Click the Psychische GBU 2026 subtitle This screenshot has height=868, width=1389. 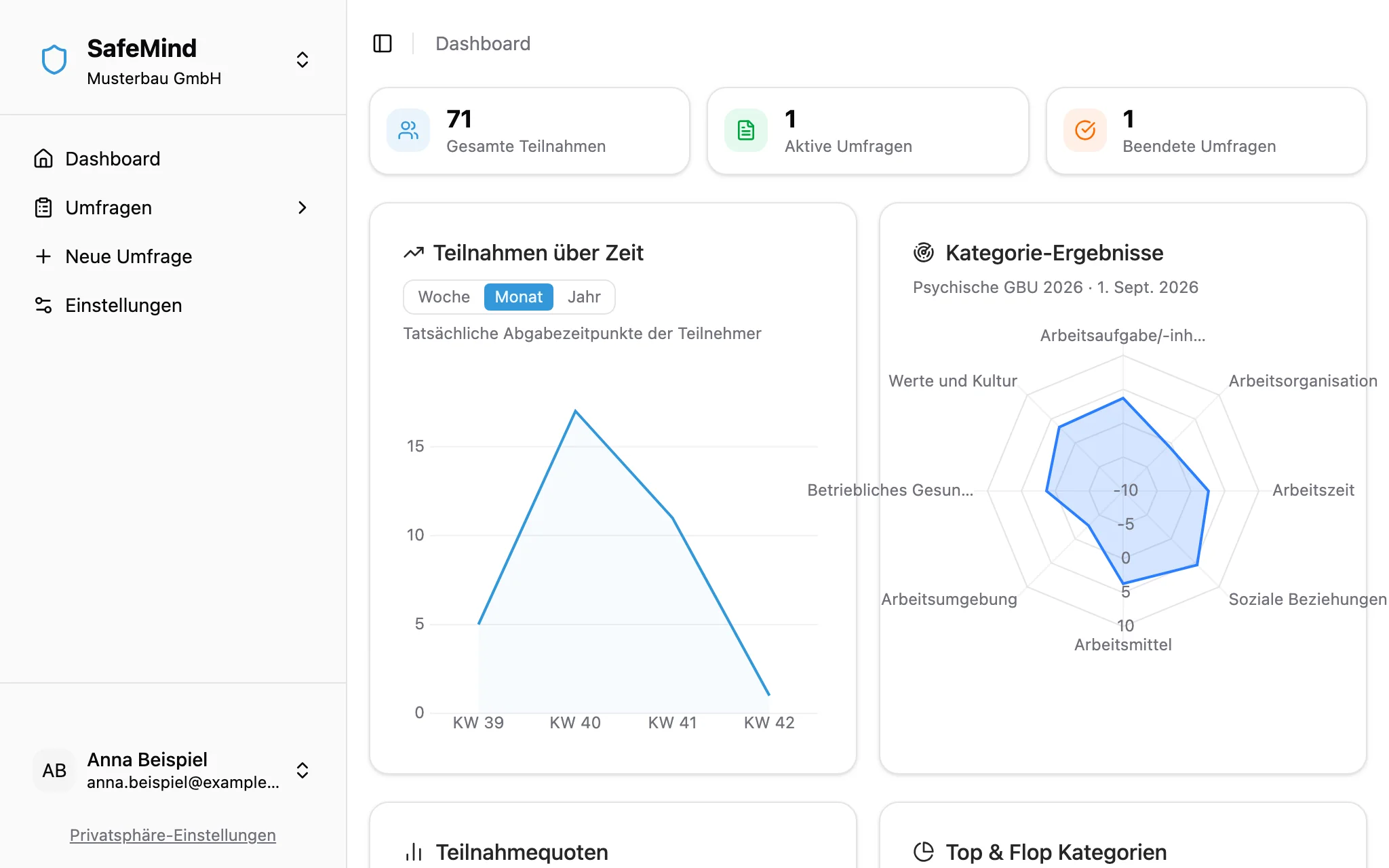point(1055,288)
